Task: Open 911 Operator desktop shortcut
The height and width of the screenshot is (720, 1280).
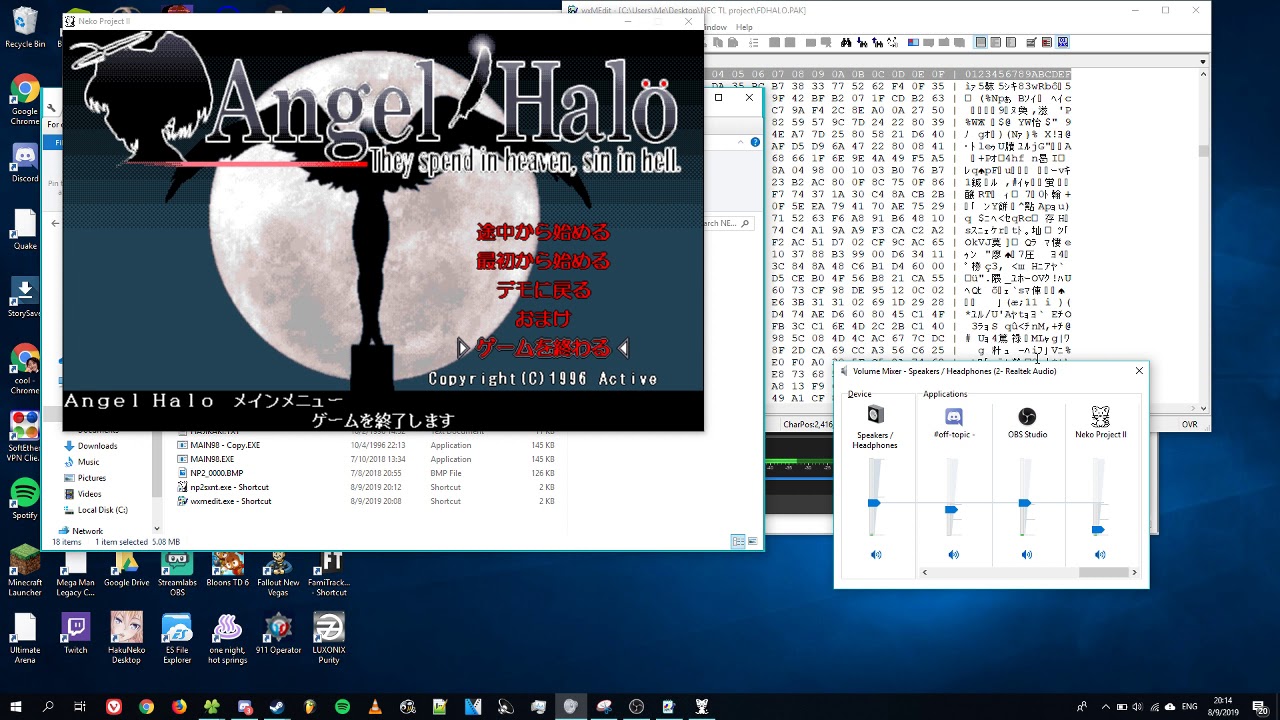Action: click(278, 634)
